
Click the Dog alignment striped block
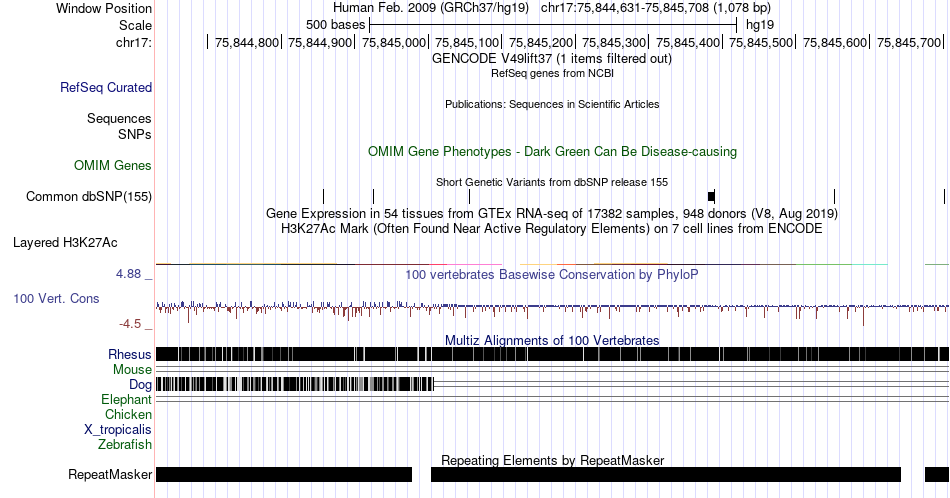point(295,384)
